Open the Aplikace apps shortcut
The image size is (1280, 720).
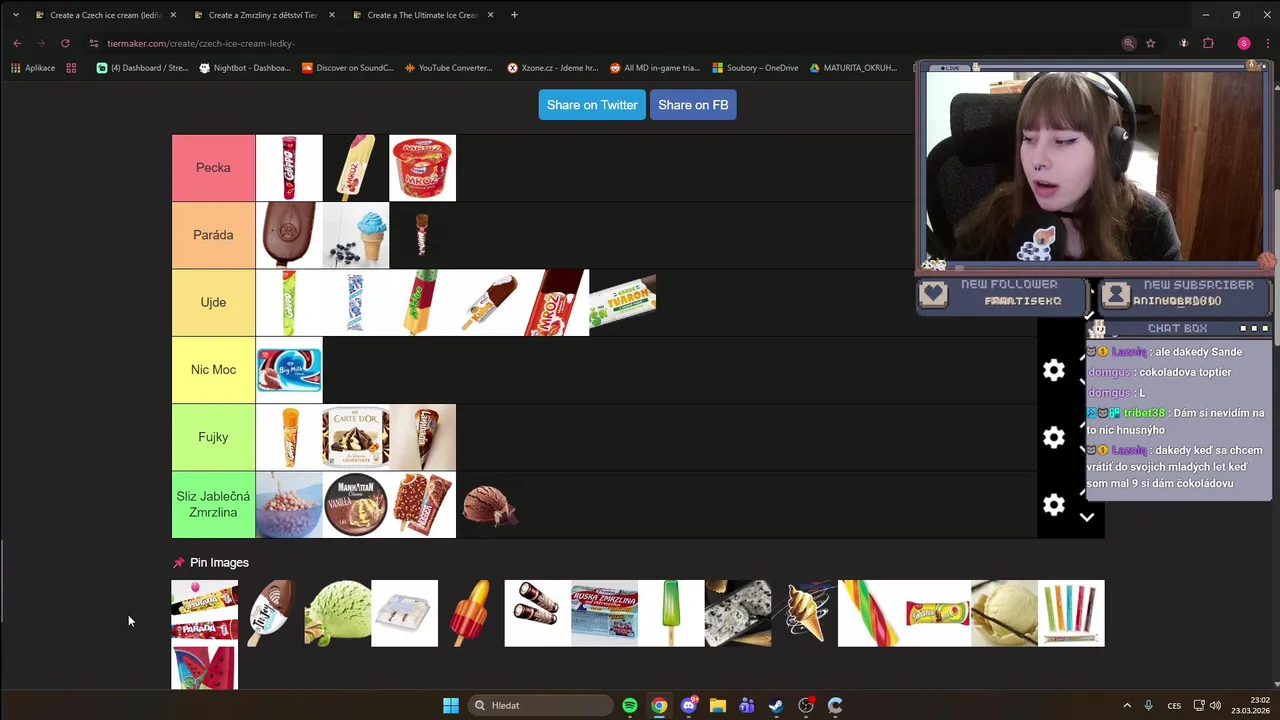pyautogui.click(x=33, y=68)
